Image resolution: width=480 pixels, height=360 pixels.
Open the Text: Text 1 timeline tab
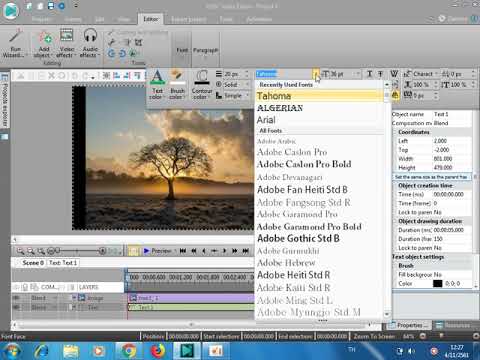(x=63, y=263)
